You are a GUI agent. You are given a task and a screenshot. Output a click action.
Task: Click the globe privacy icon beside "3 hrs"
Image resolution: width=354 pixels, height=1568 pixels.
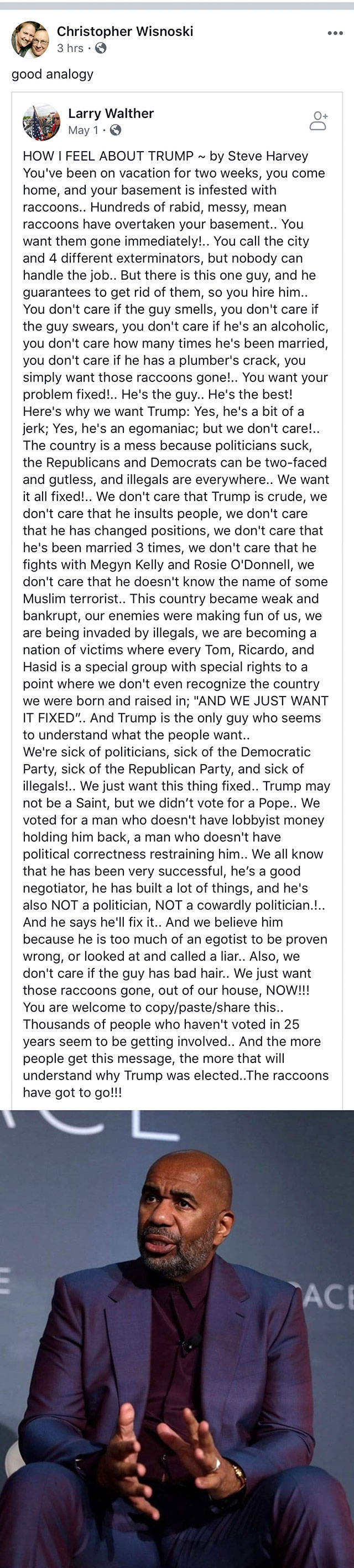(101, 48)
